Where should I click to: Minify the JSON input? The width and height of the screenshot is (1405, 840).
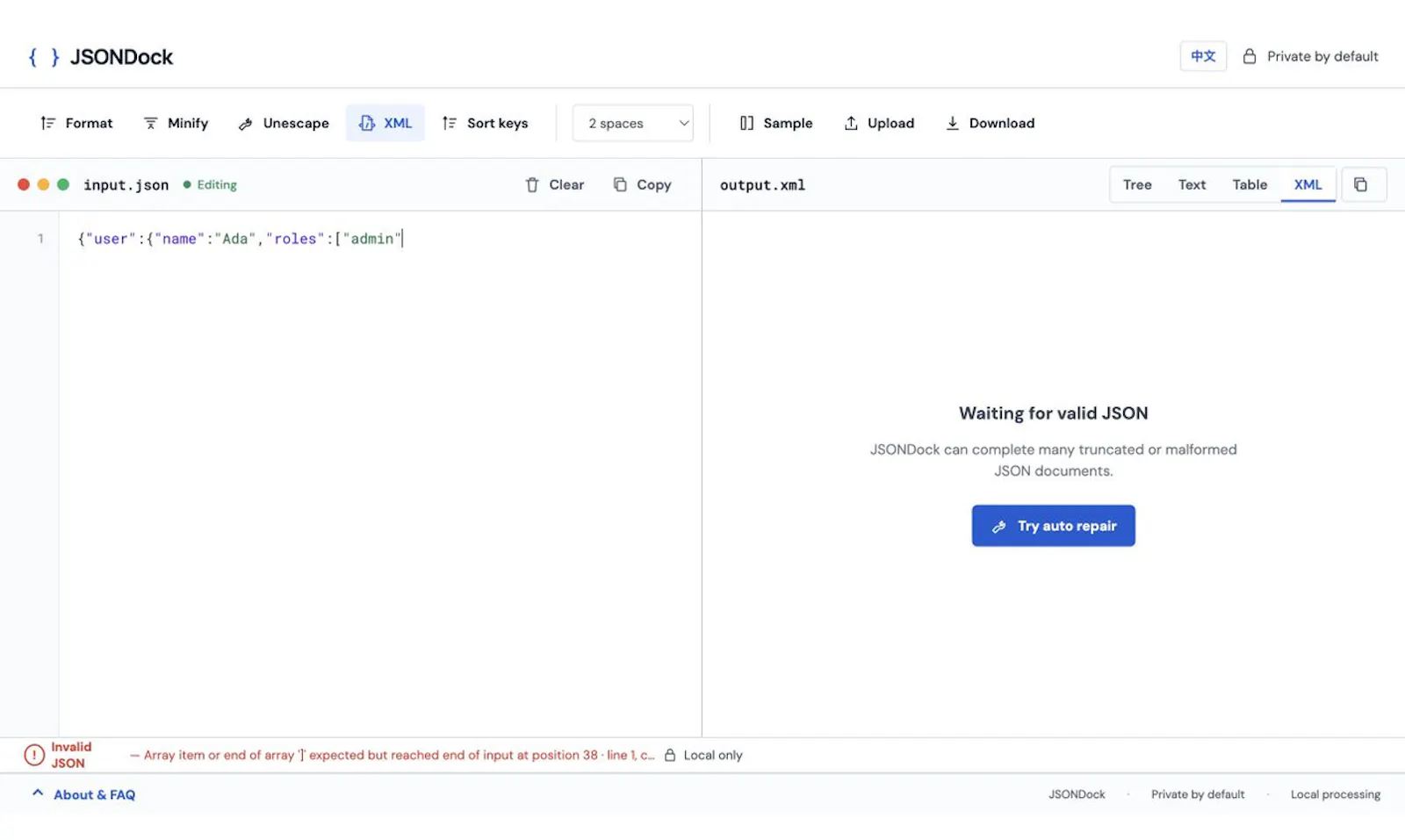176,123
